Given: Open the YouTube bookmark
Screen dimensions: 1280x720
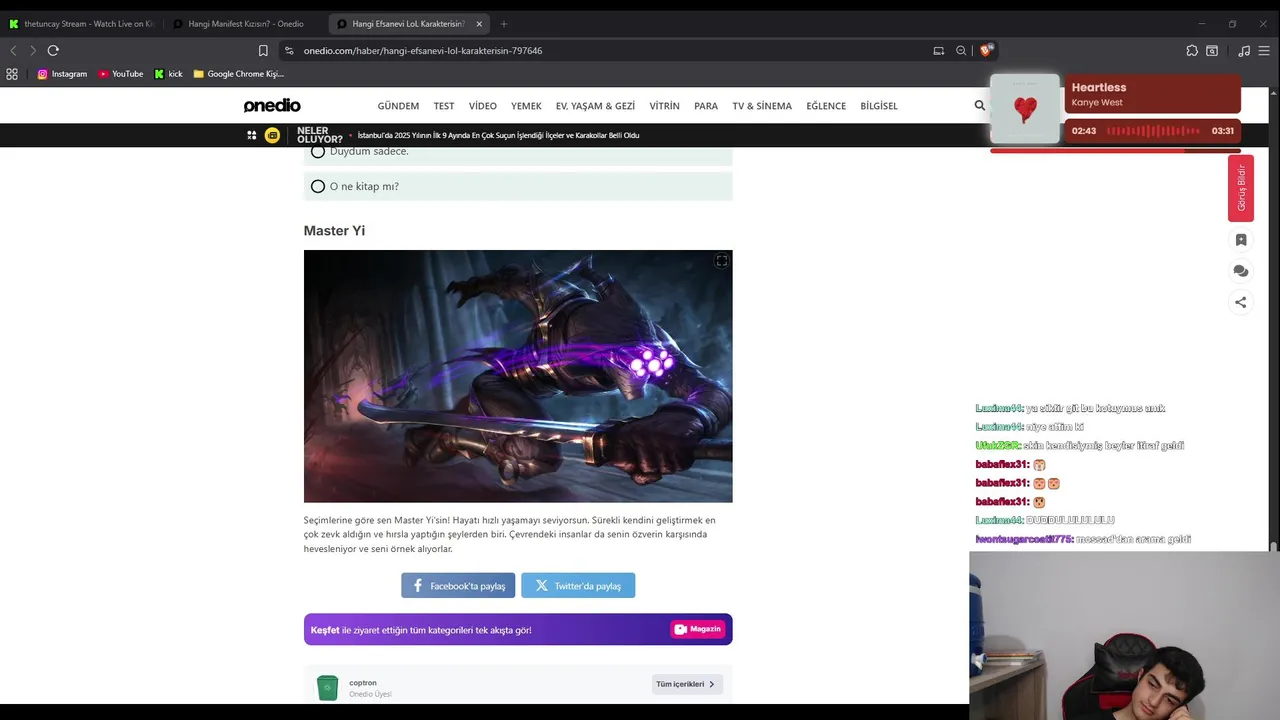Looking at the screenshot, I should tap(121, 74).
